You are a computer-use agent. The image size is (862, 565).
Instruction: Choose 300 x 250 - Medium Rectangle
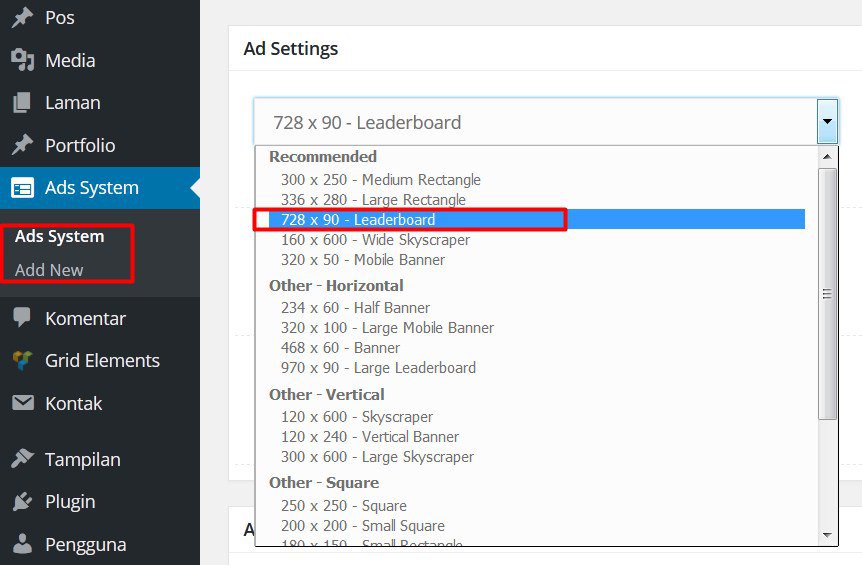tap(380, 180)
